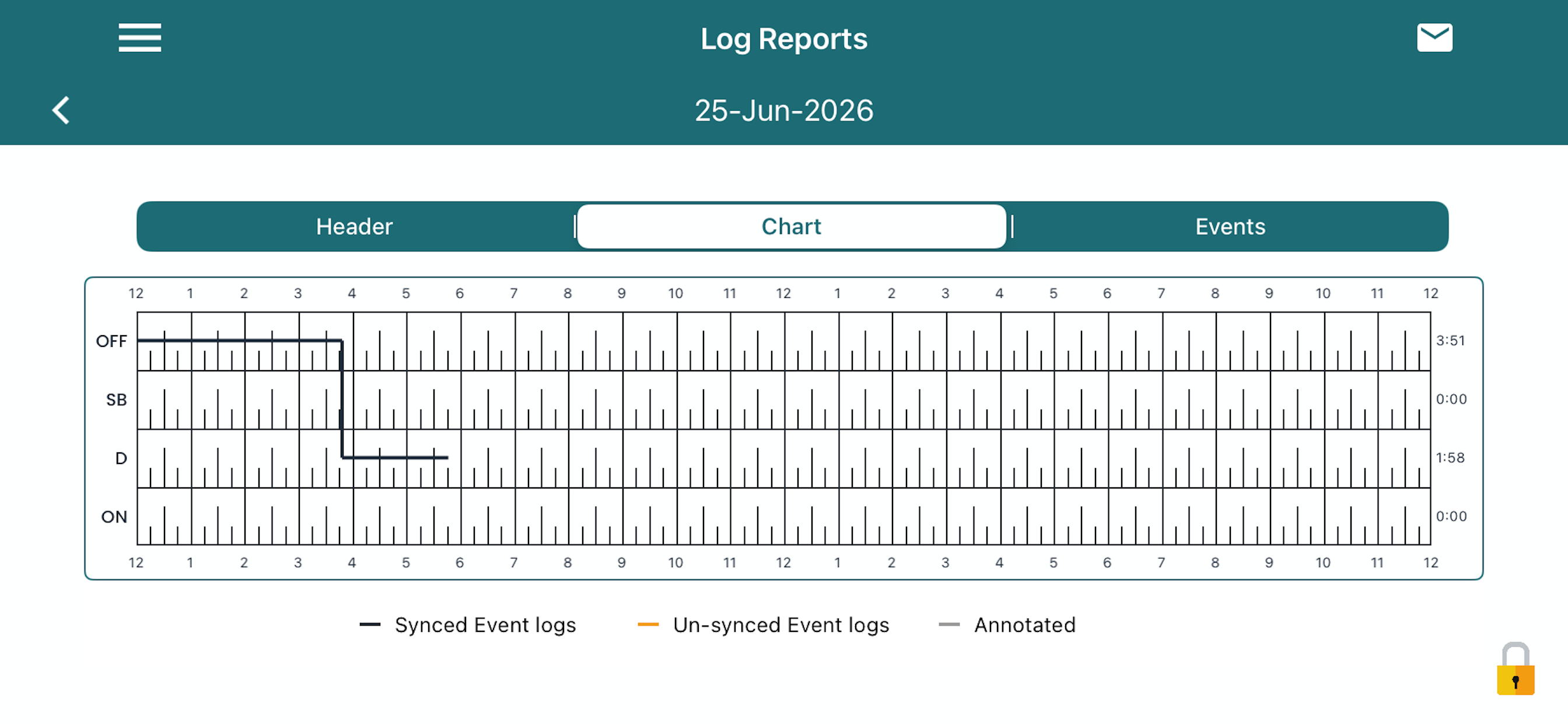
Task: Tap the 25-Jun-2026 date title
Action: click(x=784, y=111)
